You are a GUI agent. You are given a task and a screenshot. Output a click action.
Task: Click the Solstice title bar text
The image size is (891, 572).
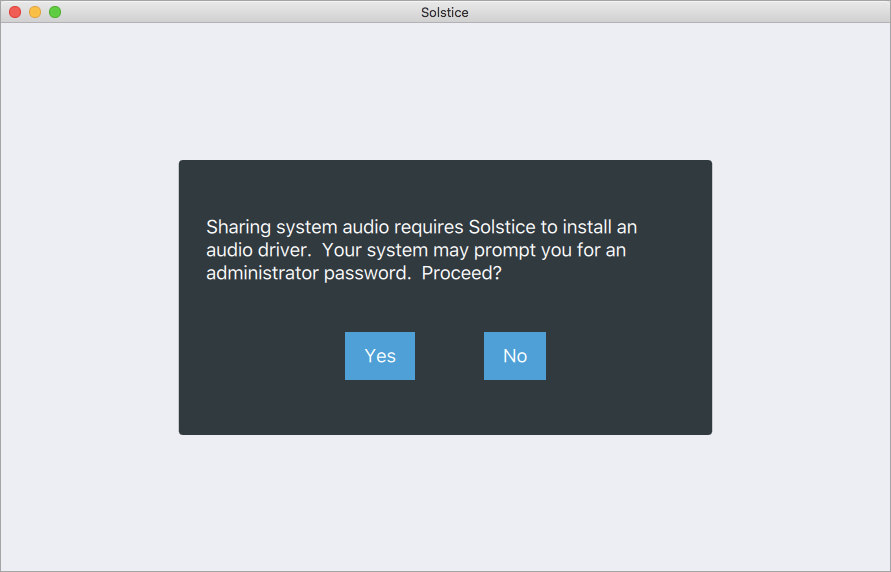(445, 12)
